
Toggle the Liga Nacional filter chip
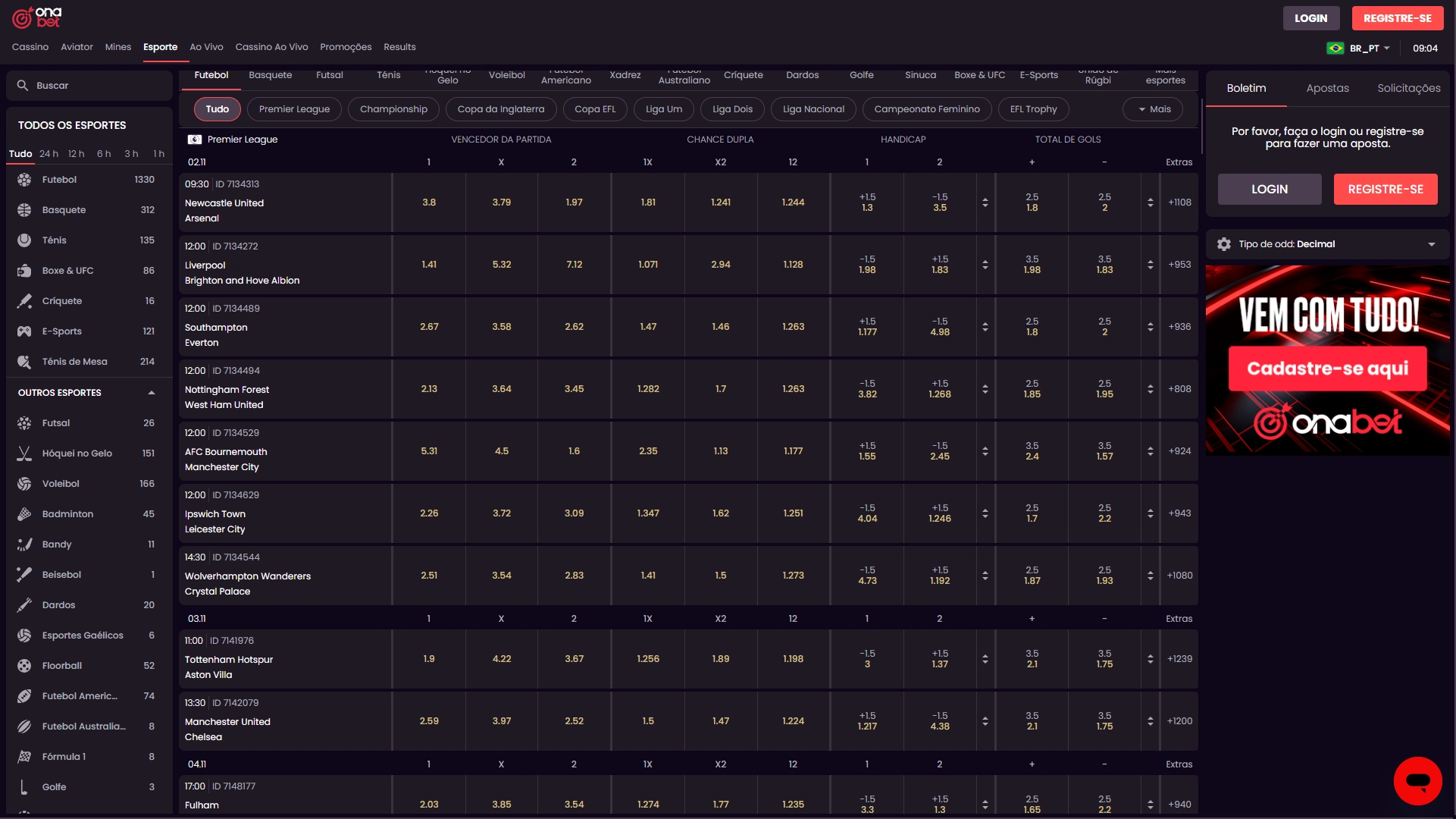(x=813, y=109)
